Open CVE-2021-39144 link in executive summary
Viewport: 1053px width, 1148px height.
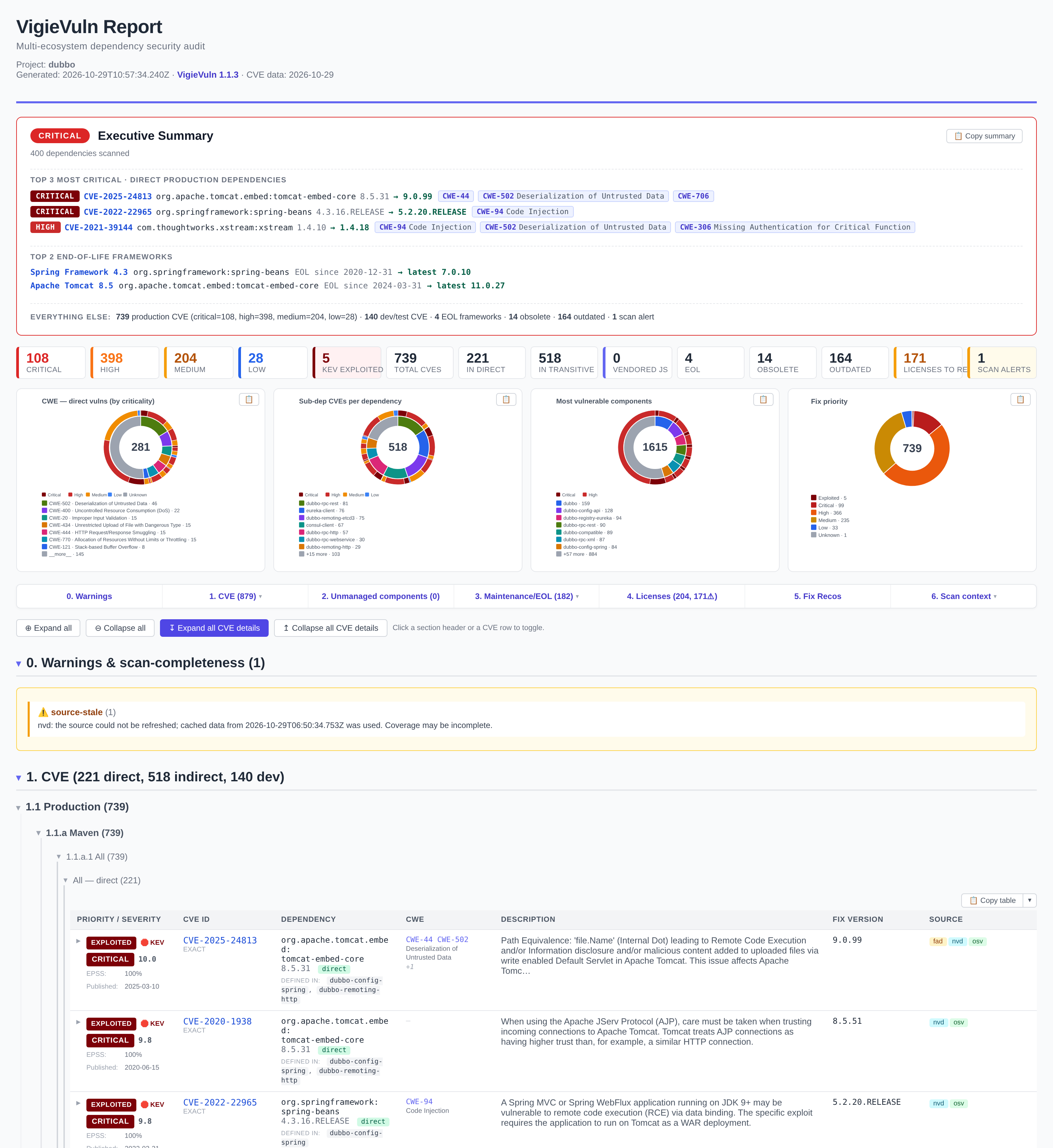(x=99, y=228)
